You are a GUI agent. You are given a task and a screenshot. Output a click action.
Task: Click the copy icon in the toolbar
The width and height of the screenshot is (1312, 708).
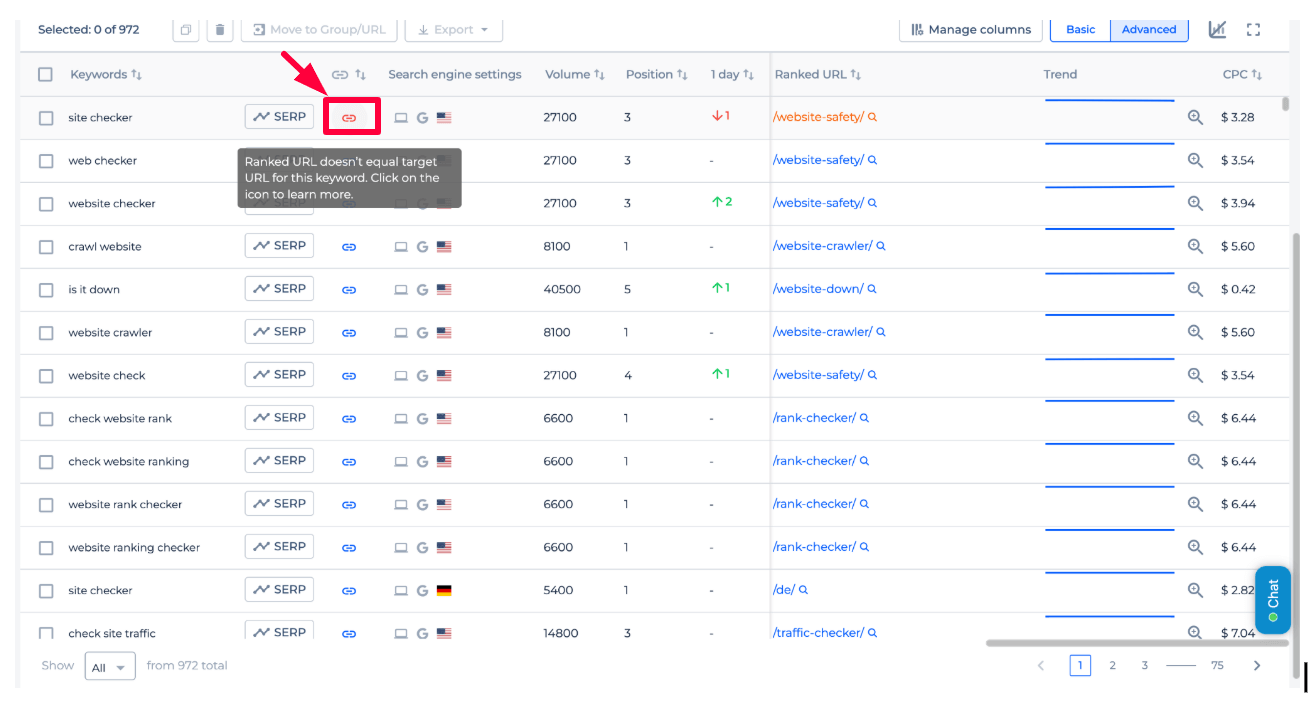coord(185,30)
